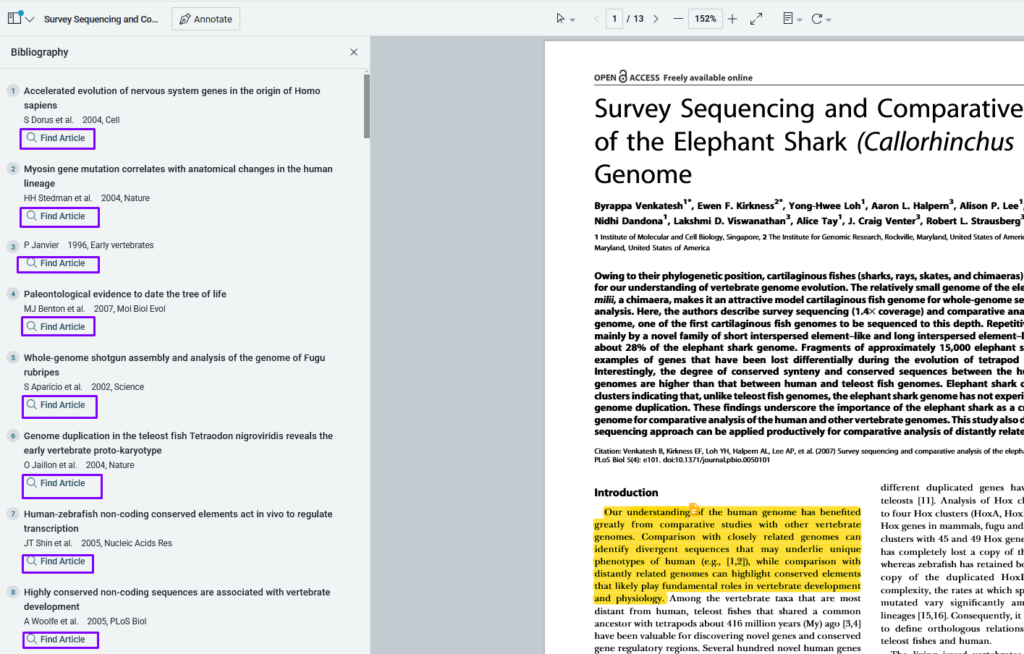The width and height of the screenshot is (1024, 654).
Task: Click the Bibliography panel scrollbar
Action: point(366,105)
